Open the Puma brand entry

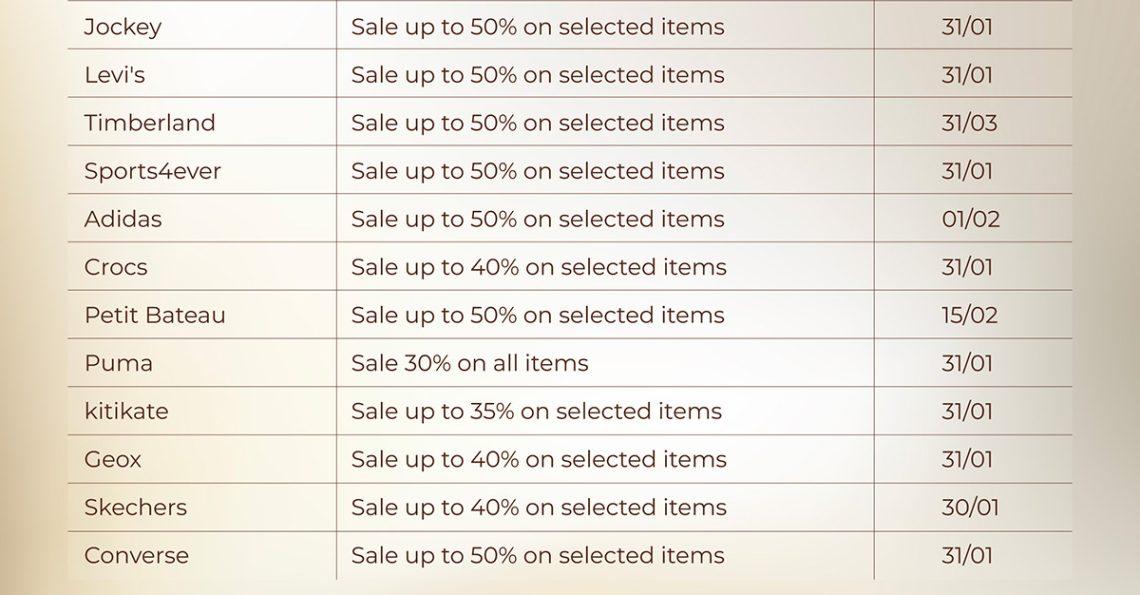(x=118, y=363)
